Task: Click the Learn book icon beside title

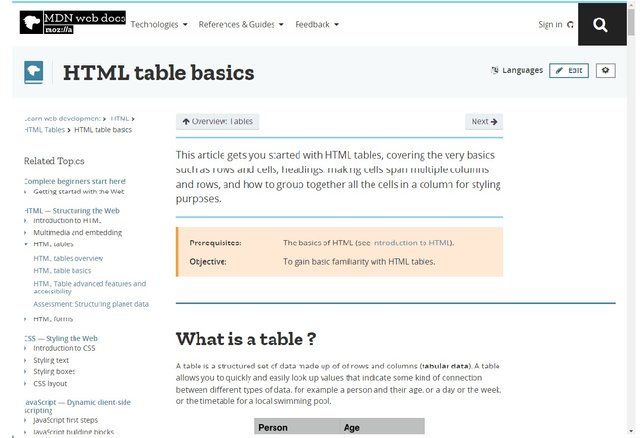Action: [35, 72]
